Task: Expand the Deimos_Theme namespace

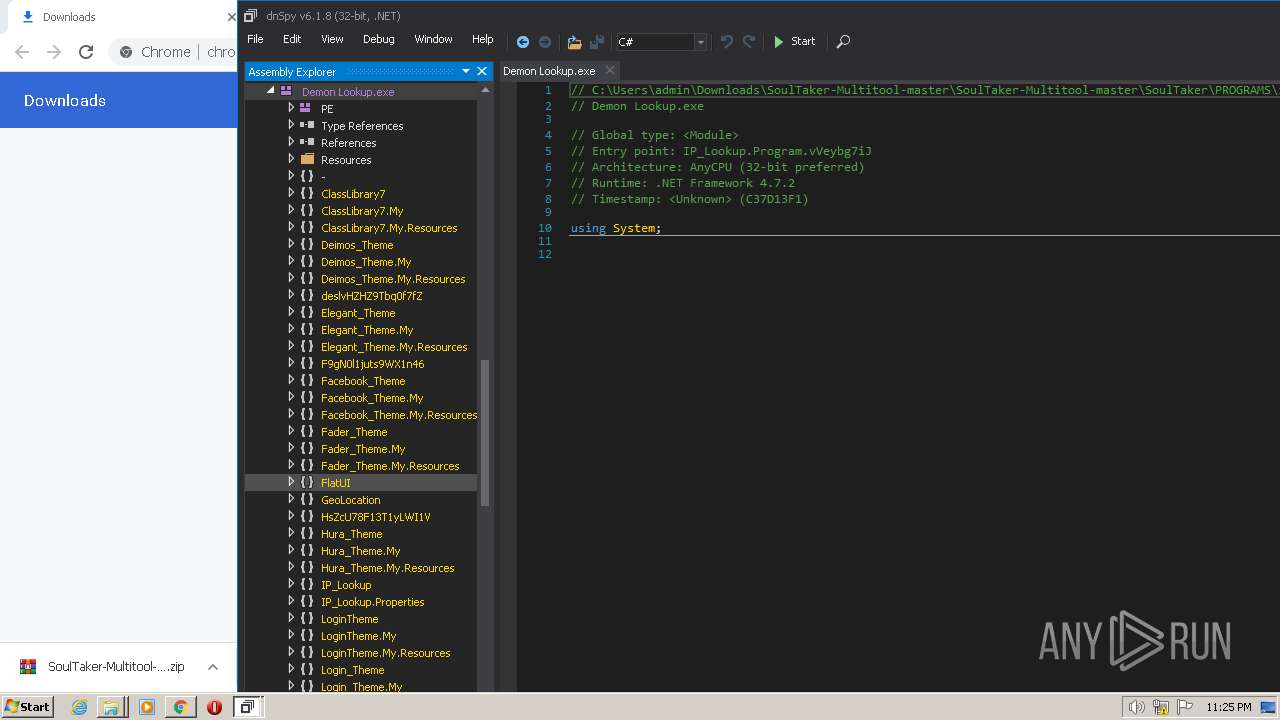Action: click(x=291, y=244)
